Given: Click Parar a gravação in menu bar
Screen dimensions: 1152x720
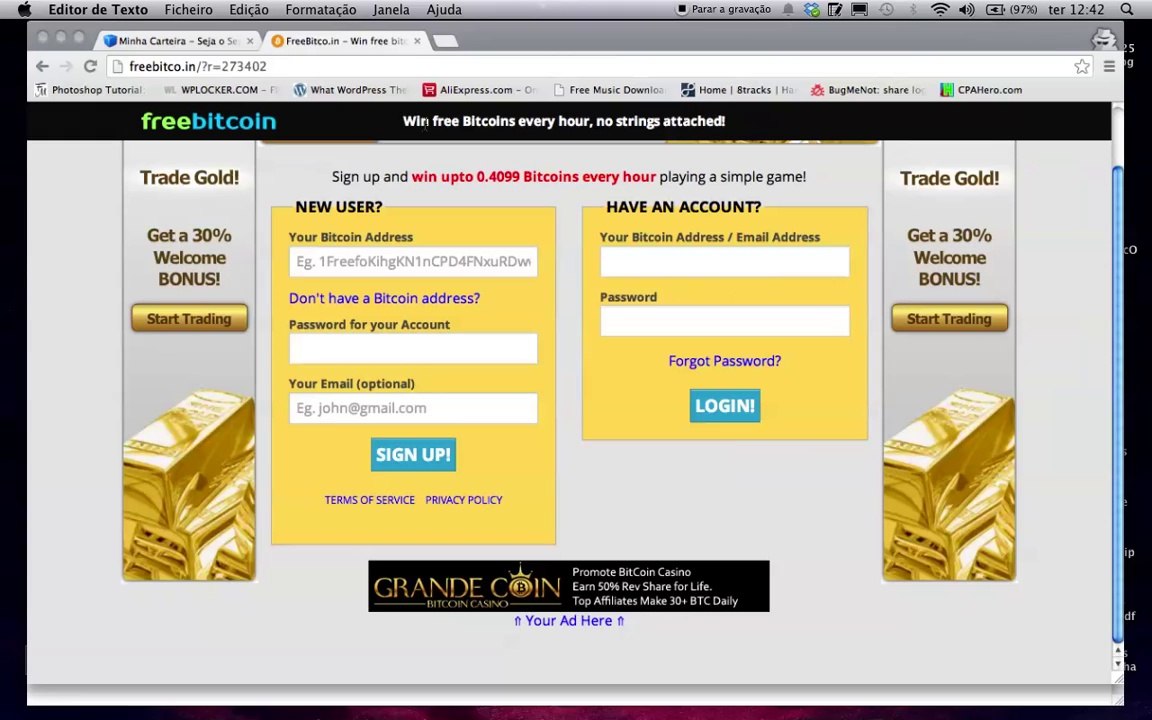Looking at the screenshot, I should click(x=724, y=10).
